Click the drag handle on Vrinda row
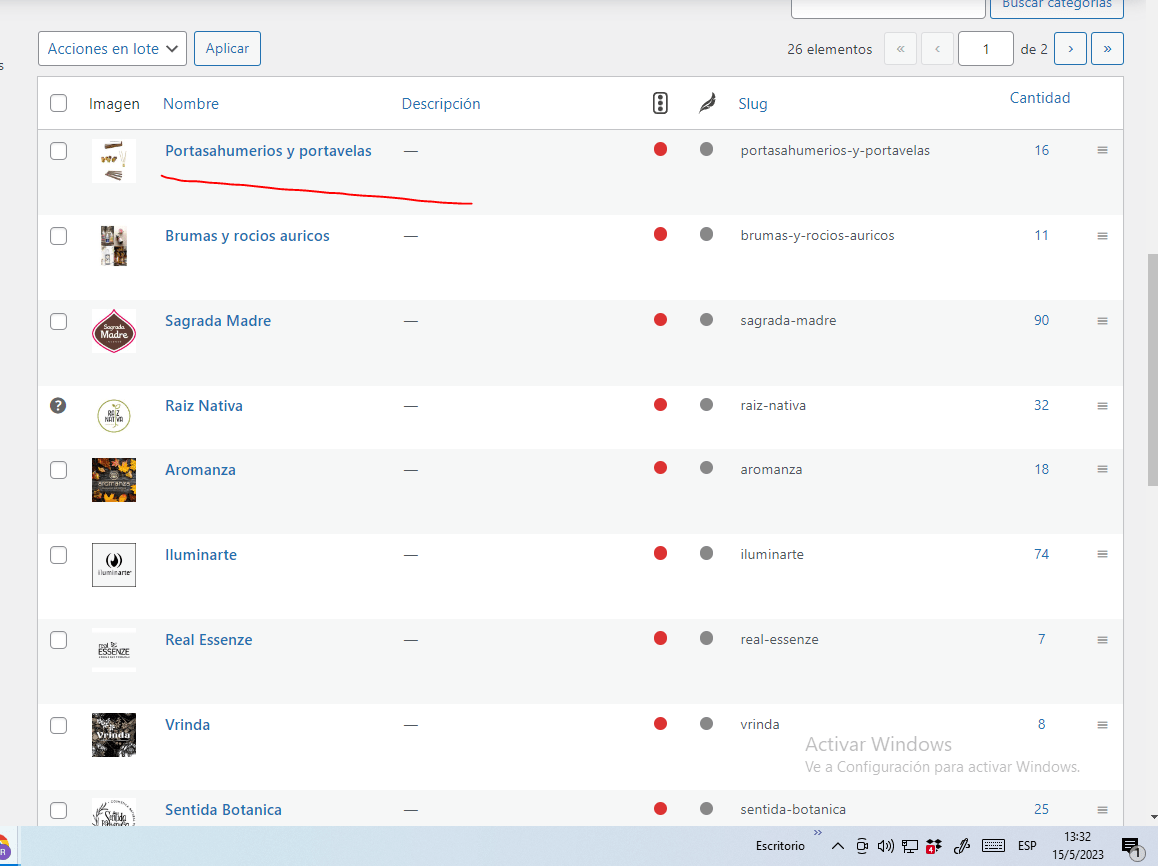This screenshot has height=866, width=1158. pyautogui.click(x=1103, y=725)
